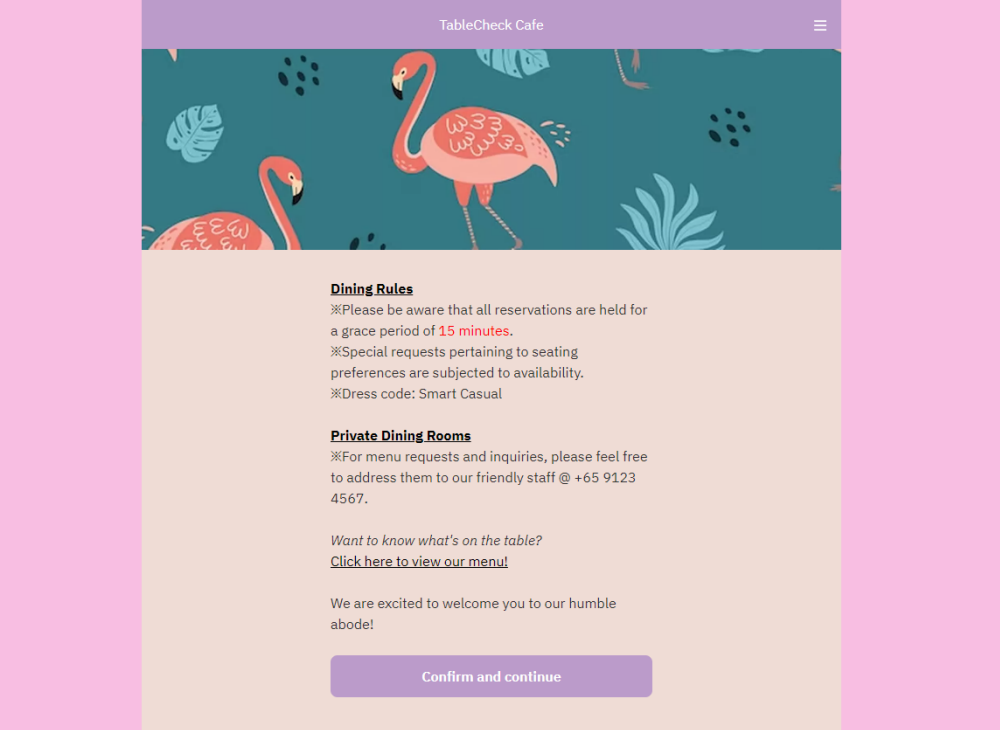This screenshot has height=730, width=1000.
Task: Click the 'We are excited to welcome you' message
Action: tap(473, 613)
